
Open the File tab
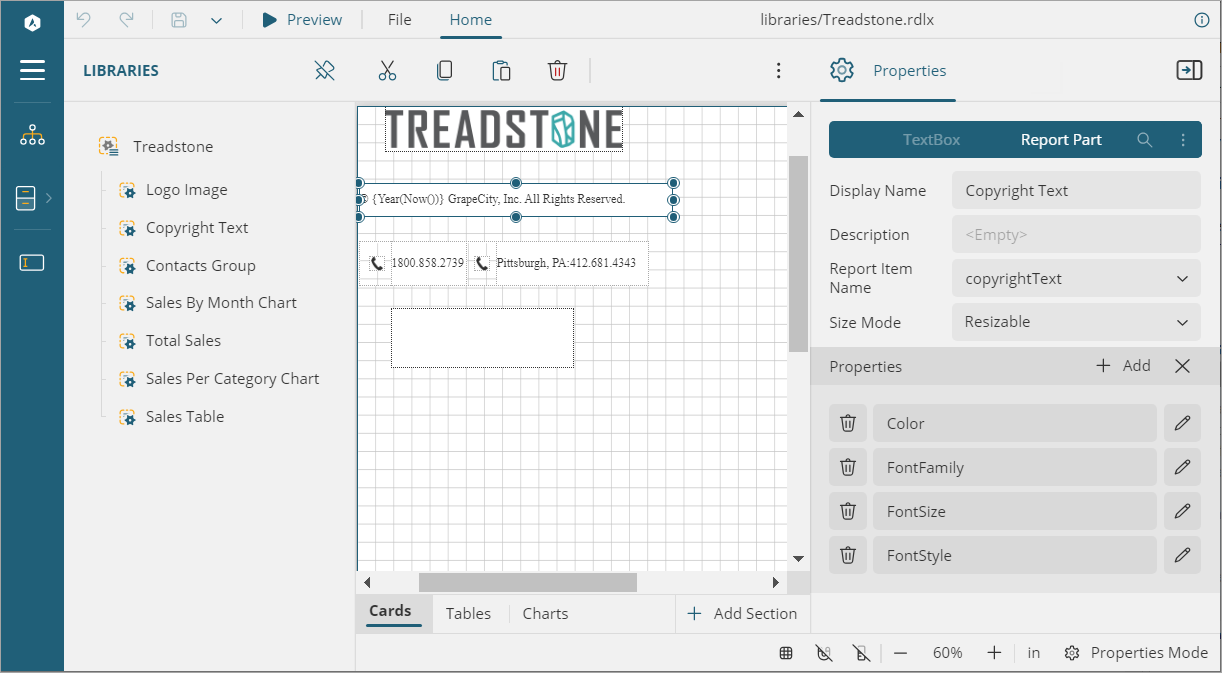pyautogui.click(x=399, y=20)
